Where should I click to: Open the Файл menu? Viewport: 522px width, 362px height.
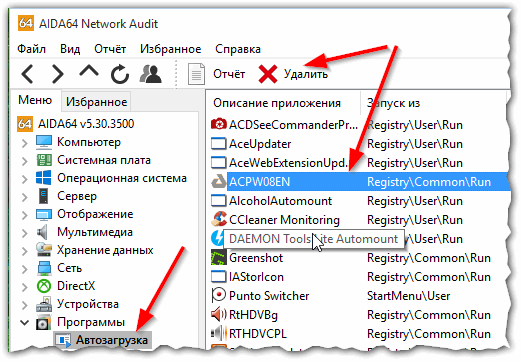[31, 49]
